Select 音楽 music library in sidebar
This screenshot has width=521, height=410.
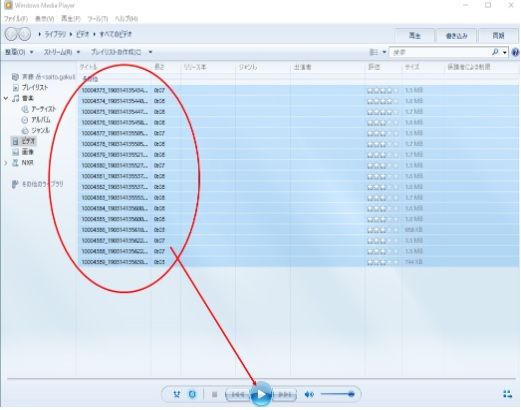click(28, 98)
